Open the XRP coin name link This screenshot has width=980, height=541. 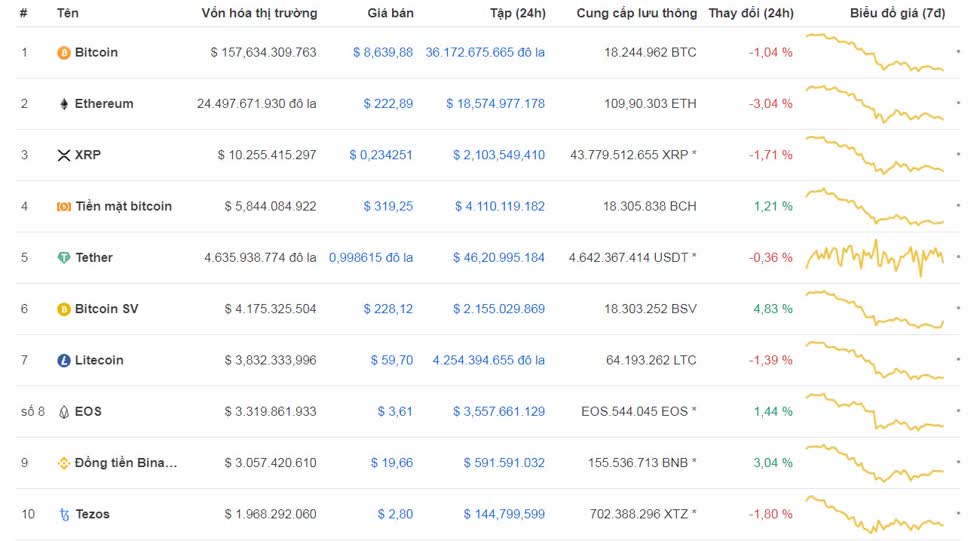tap(88, 155)
